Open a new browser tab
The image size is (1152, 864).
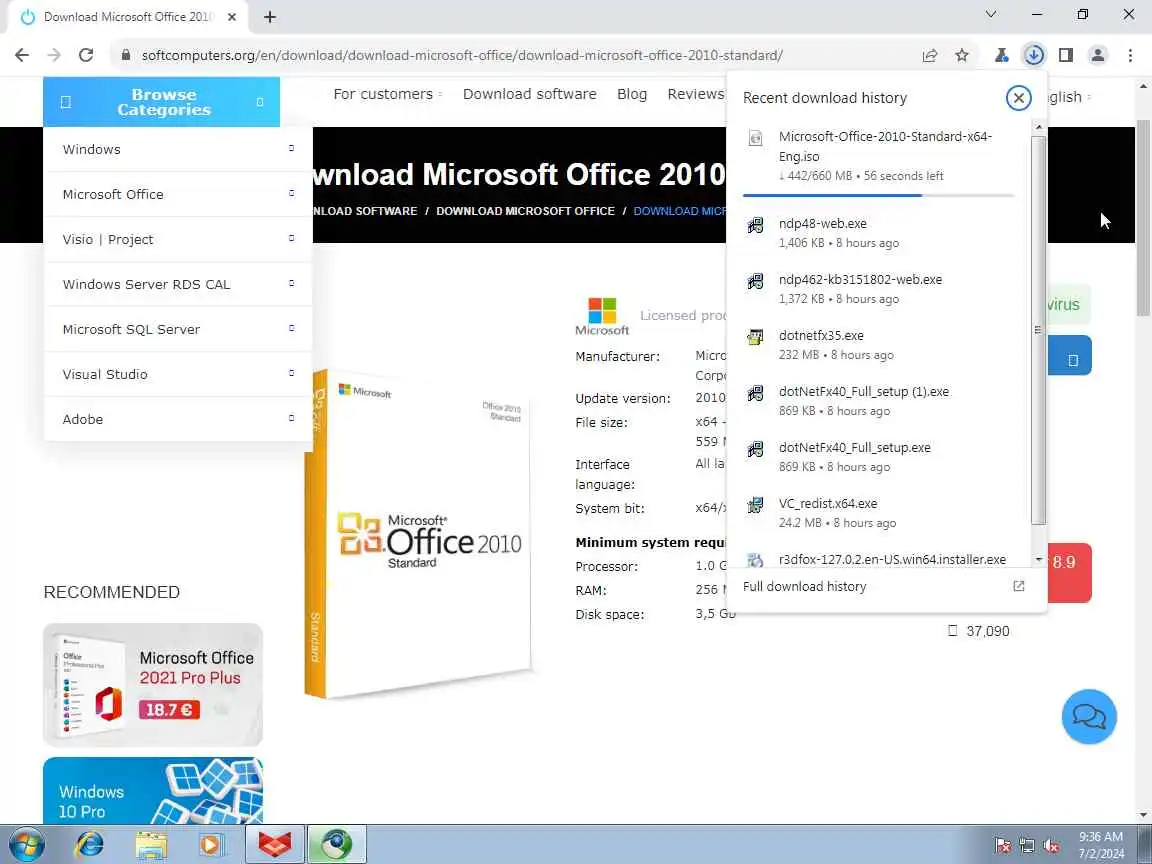pyautogui.click(x=270, y=17)
